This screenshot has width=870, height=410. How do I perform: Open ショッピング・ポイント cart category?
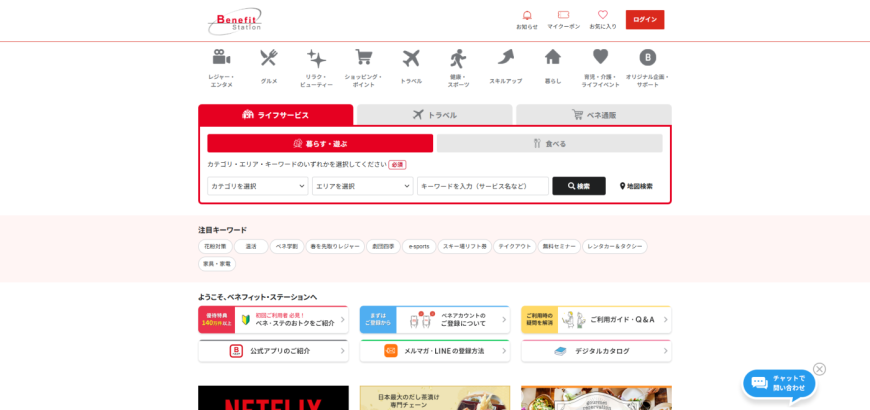(363, 68)
